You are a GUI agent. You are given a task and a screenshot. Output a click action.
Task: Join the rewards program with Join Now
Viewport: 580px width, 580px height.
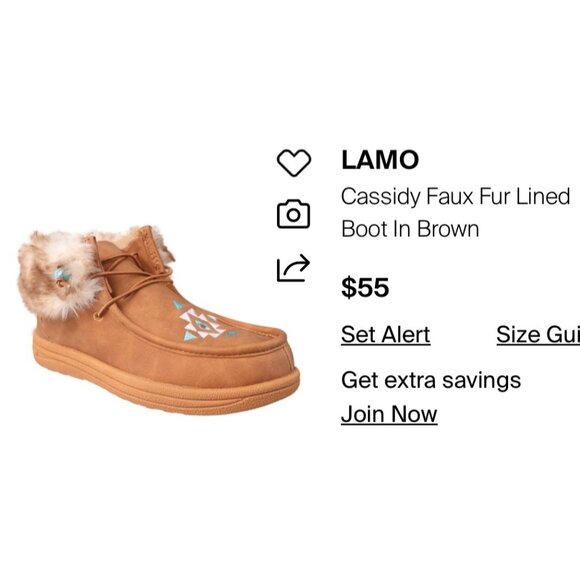pyautogui.click(x=389, y=414)
